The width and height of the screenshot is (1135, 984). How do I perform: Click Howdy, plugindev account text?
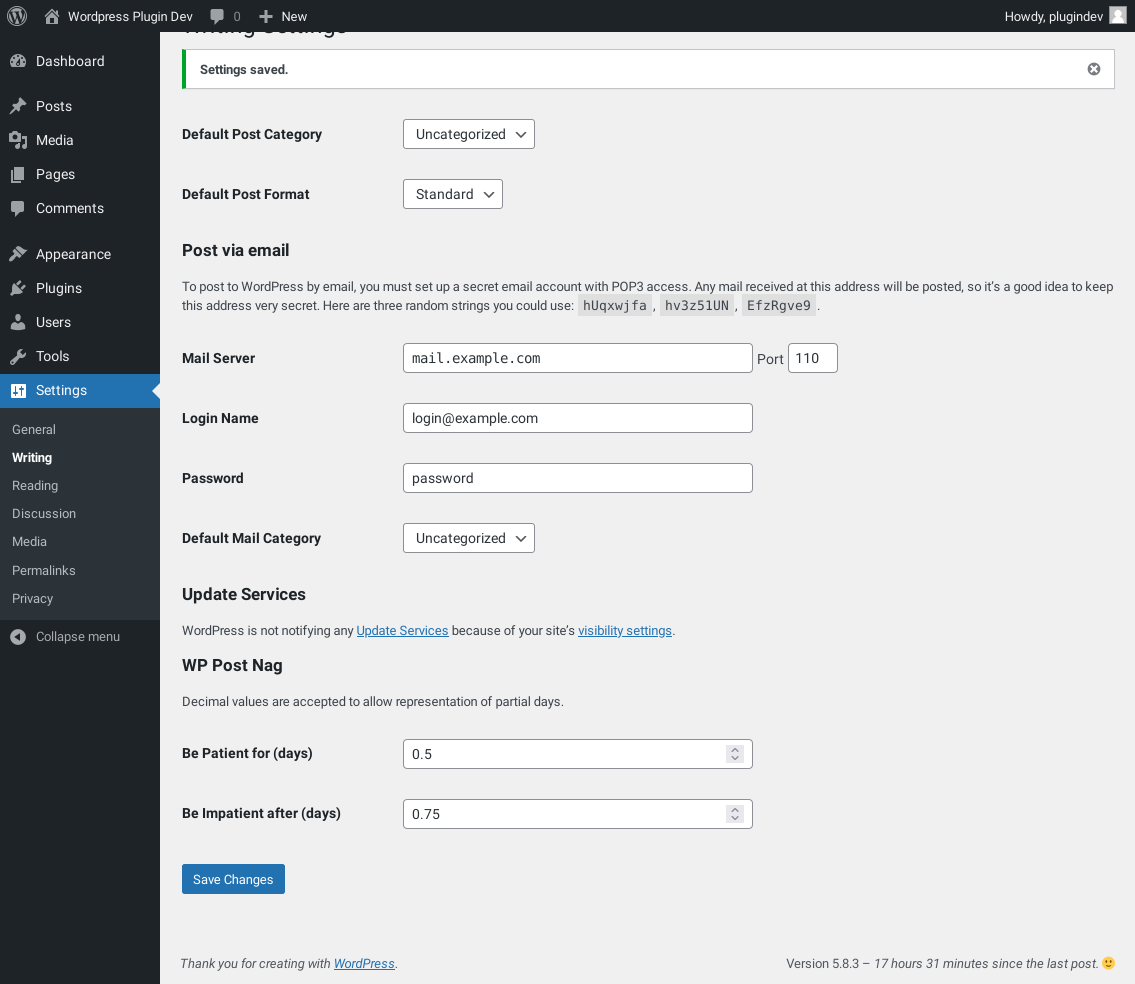pyautogui.click(x=1053, y=16)
